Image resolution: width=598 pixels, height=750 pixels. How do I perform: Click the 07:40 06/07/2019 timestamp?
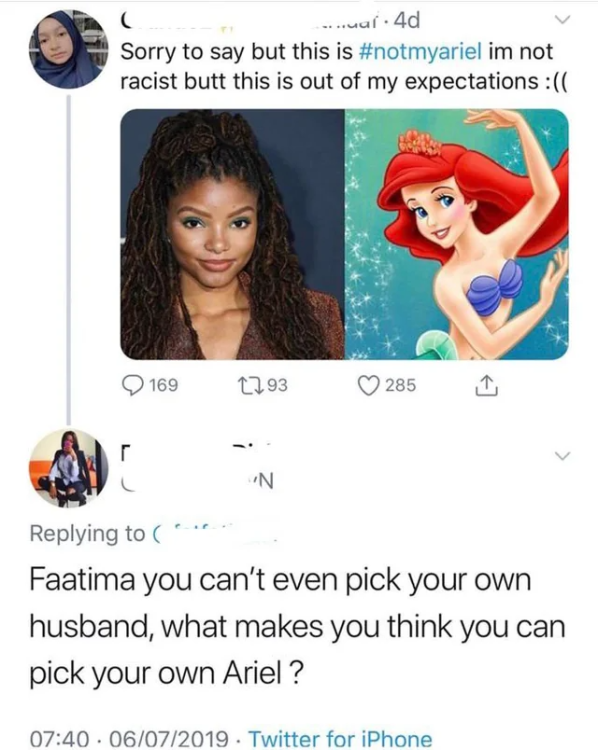(129, 738)
